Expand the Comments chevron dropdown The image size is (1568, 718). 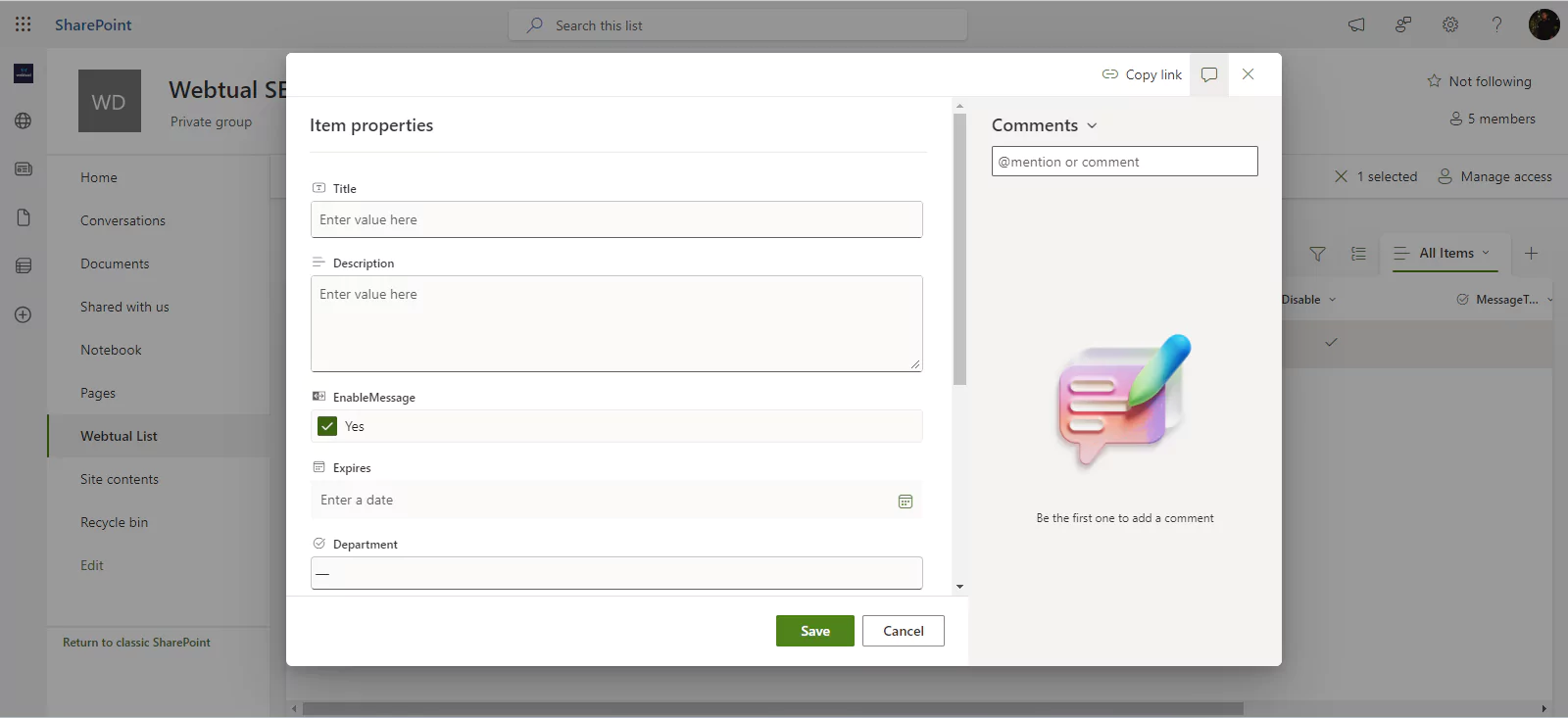[x=1092, y=125]
